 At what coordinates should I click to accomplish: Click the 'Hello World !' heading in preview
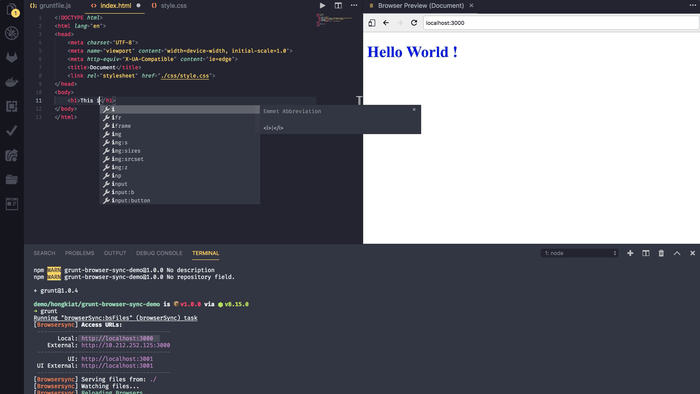point(412,52)
